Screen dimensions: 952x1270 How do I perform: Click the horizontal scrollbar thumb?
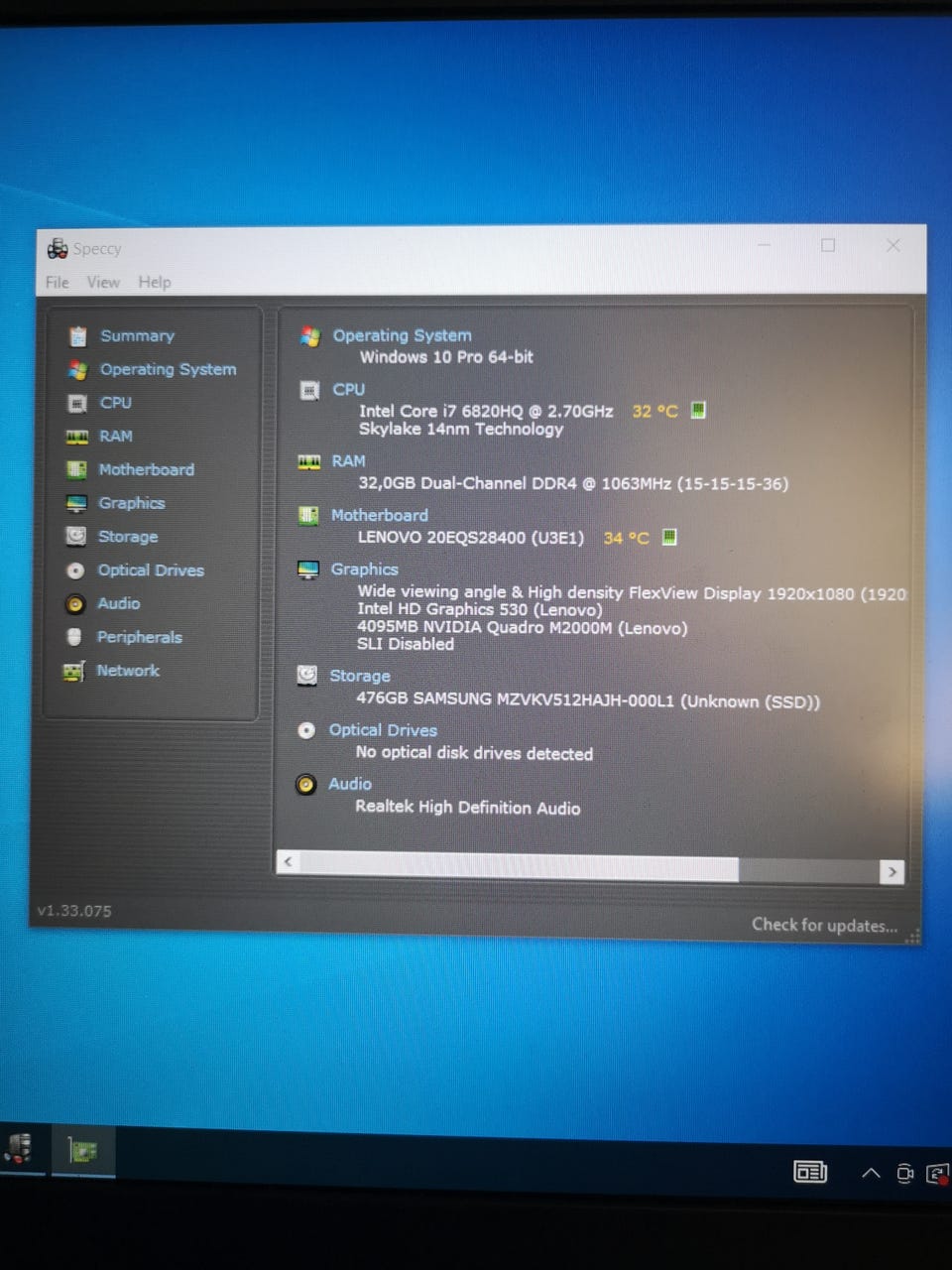click(x=519, y=866)
